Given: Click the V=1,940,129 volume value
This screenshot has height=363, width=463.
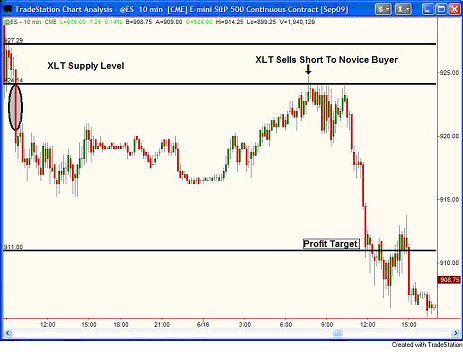Looking at the screenshot, I should 297,22.
